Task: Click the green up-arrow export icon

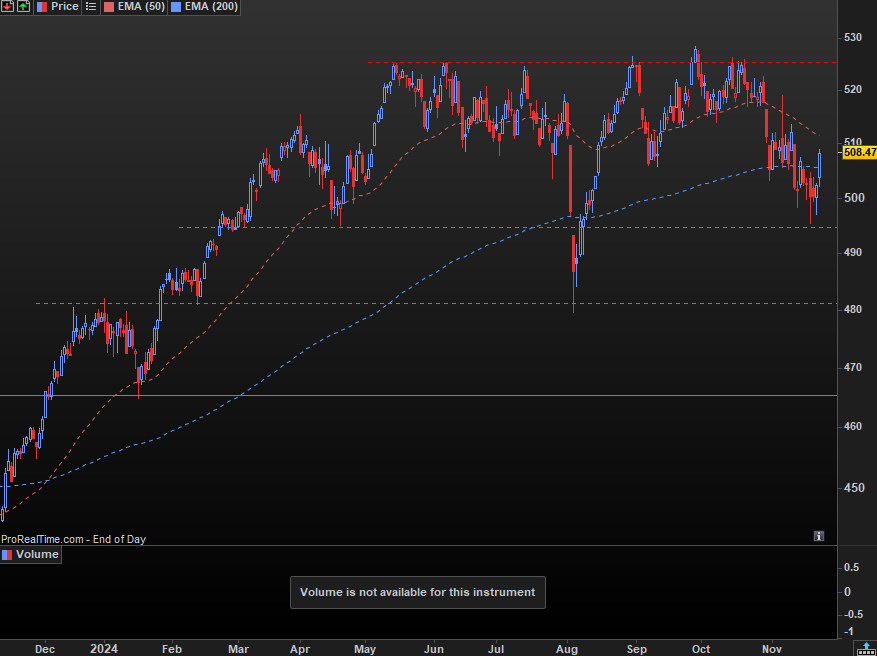Action: pos(23,7)
